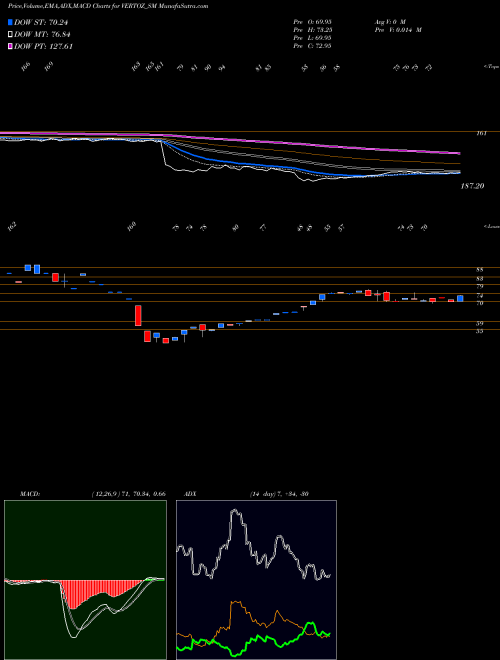
Task: Click the '<Lows' row label
Action: click(491, 226)
